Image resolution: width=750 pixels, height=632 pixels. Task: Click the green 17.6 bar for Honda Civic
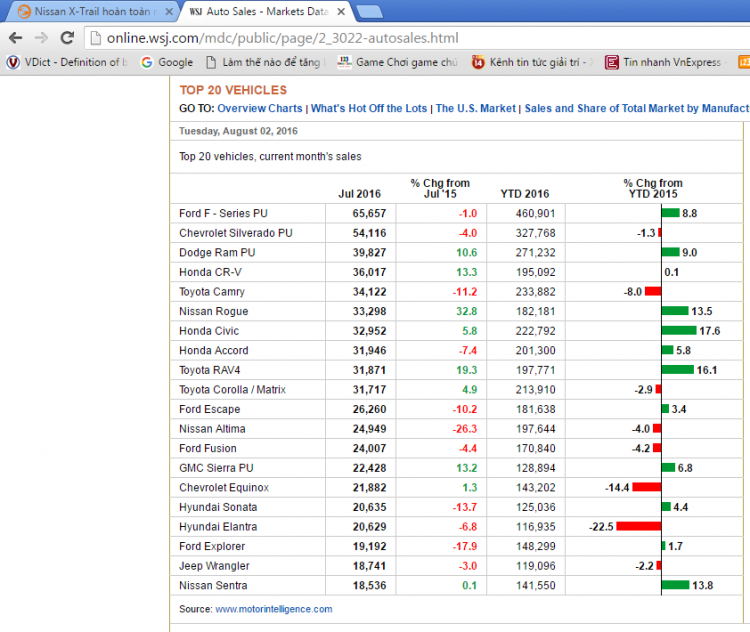679,331
